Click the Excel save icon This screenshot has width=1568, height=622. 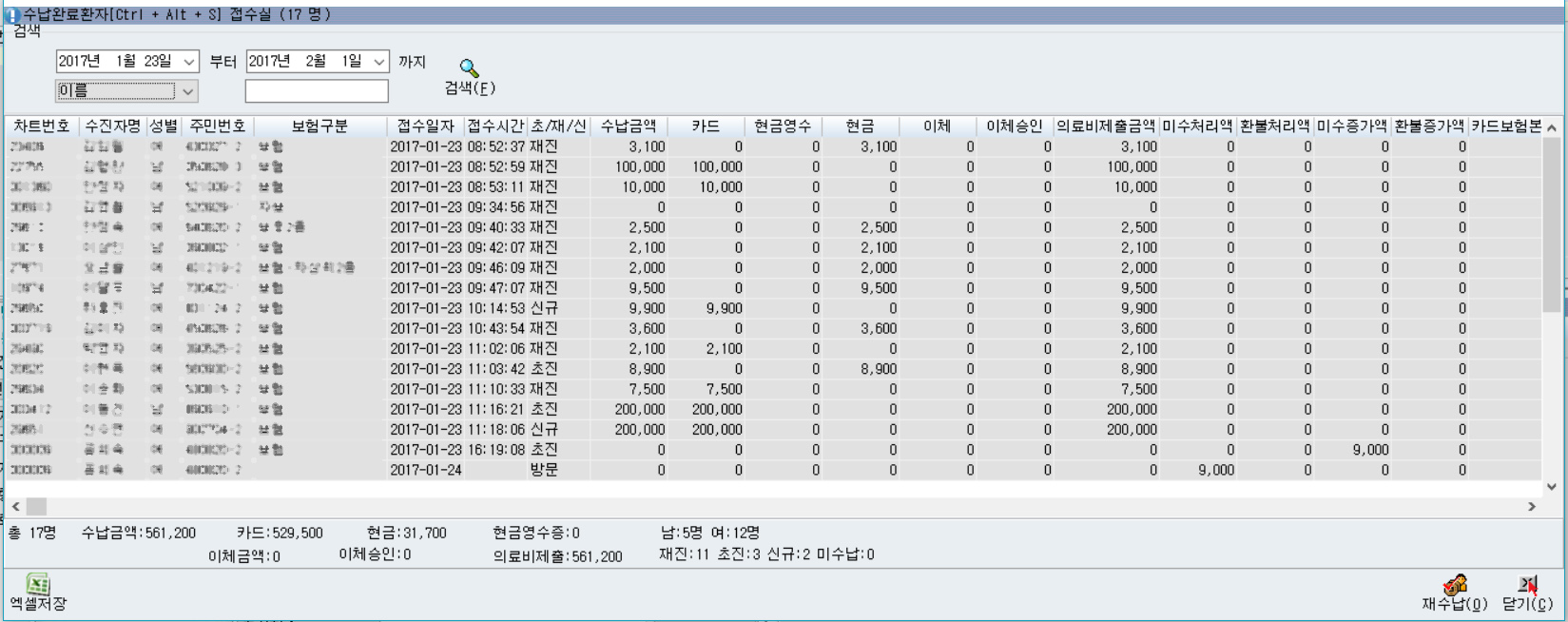click(38, 584)
